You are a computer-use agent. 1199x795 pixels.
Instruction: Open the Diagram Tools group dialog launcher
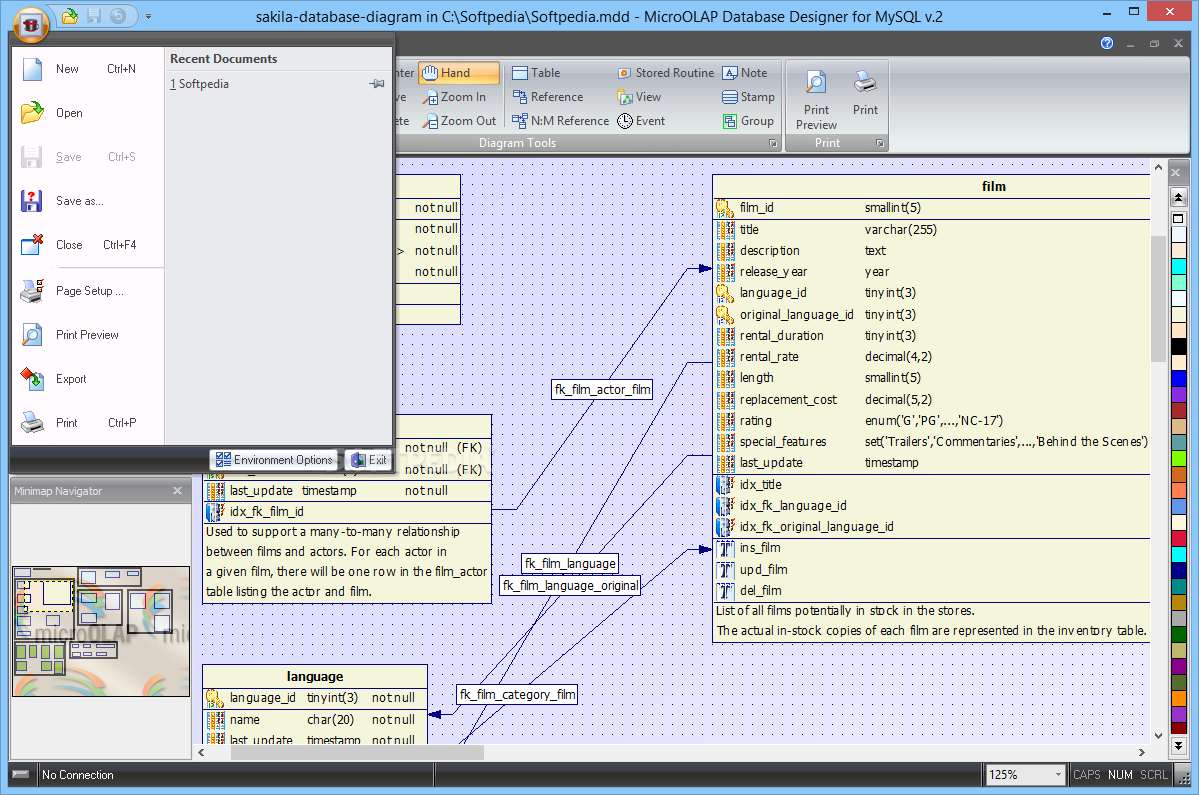772,144
